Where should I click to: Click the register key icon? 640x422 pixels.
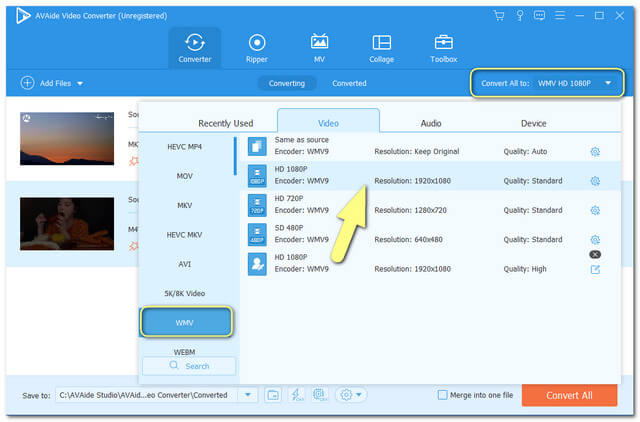(520, 16)
